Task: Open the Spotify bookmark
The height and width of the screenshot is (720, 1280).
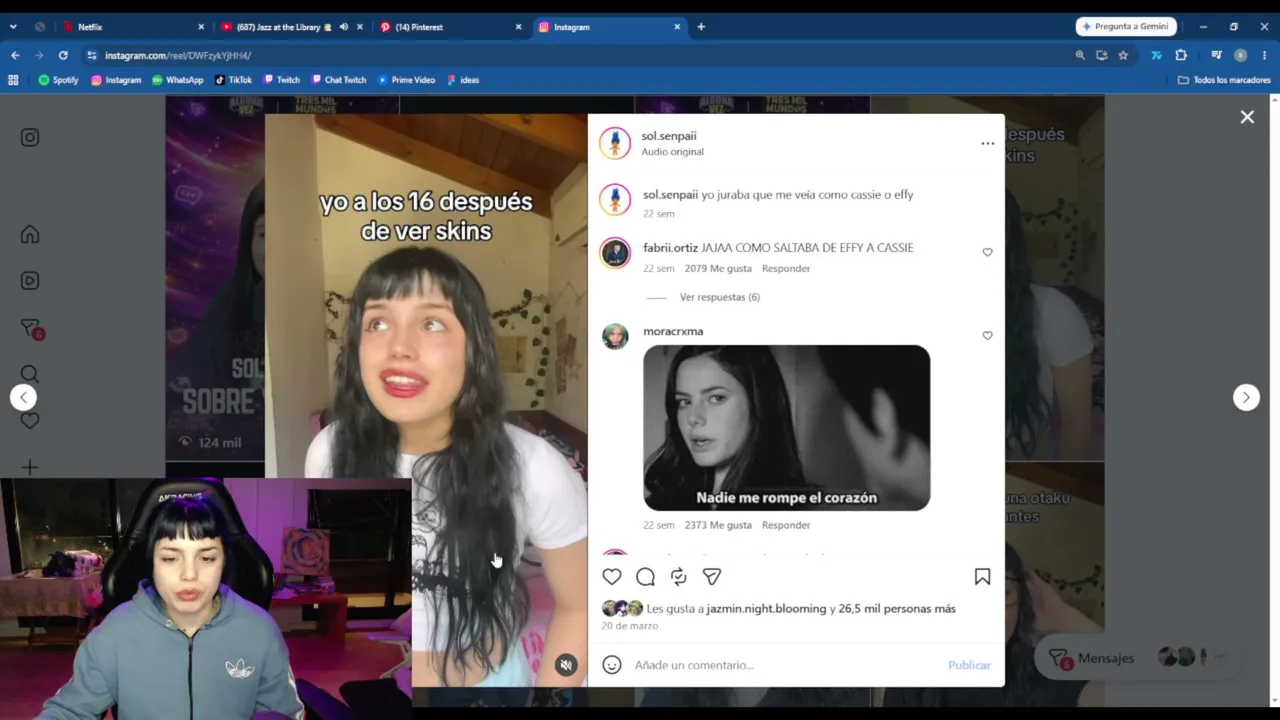Action: tap(58, 80)
